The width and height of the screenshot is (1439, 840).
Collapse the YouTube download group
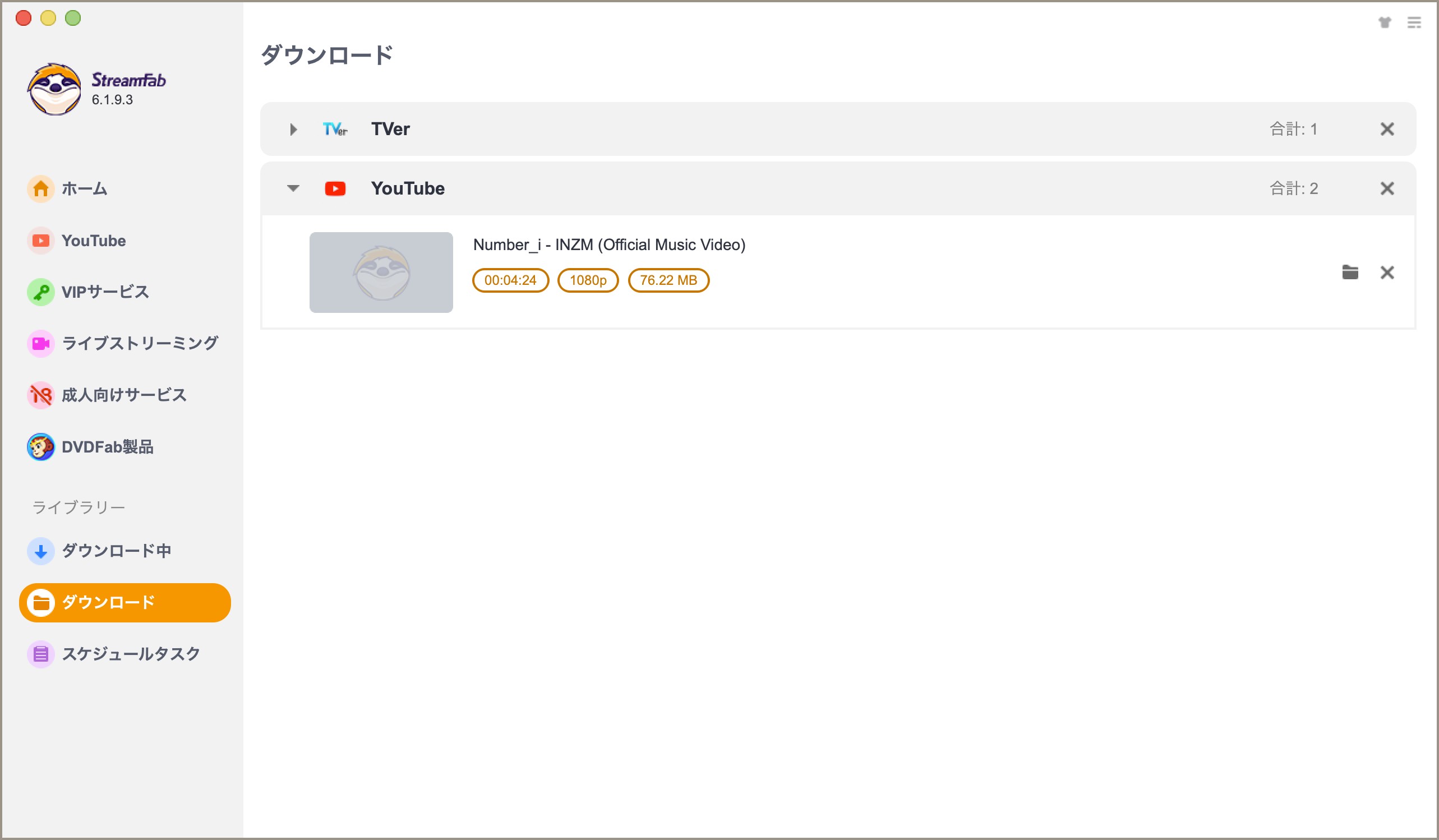click(x=293, y=188)
